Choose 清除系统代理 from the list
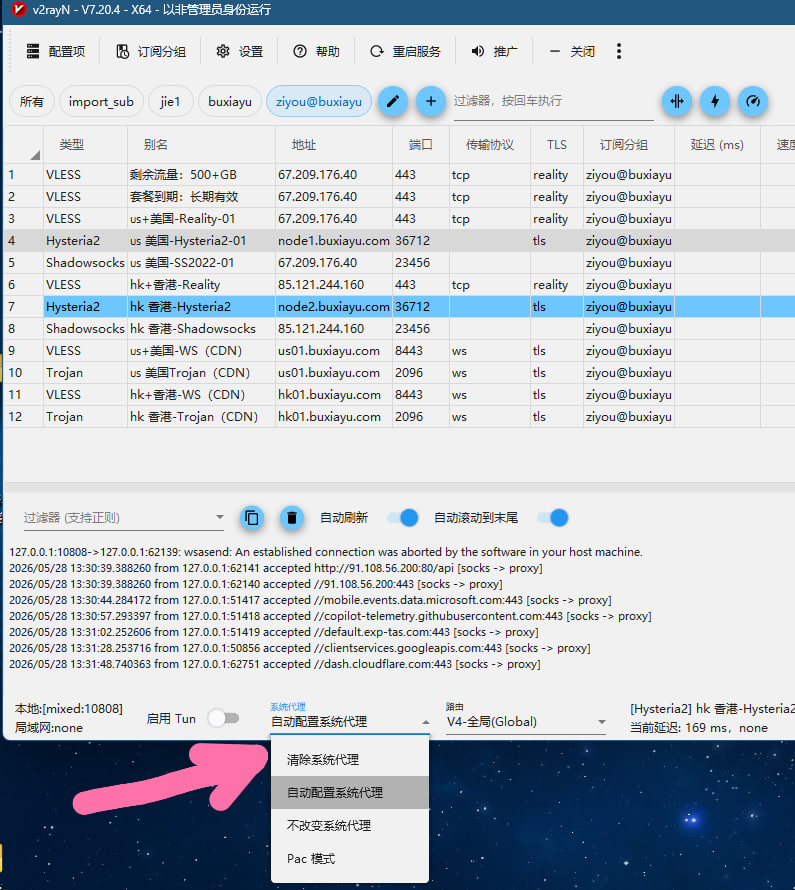795x890 pixels. pos(350,760)
